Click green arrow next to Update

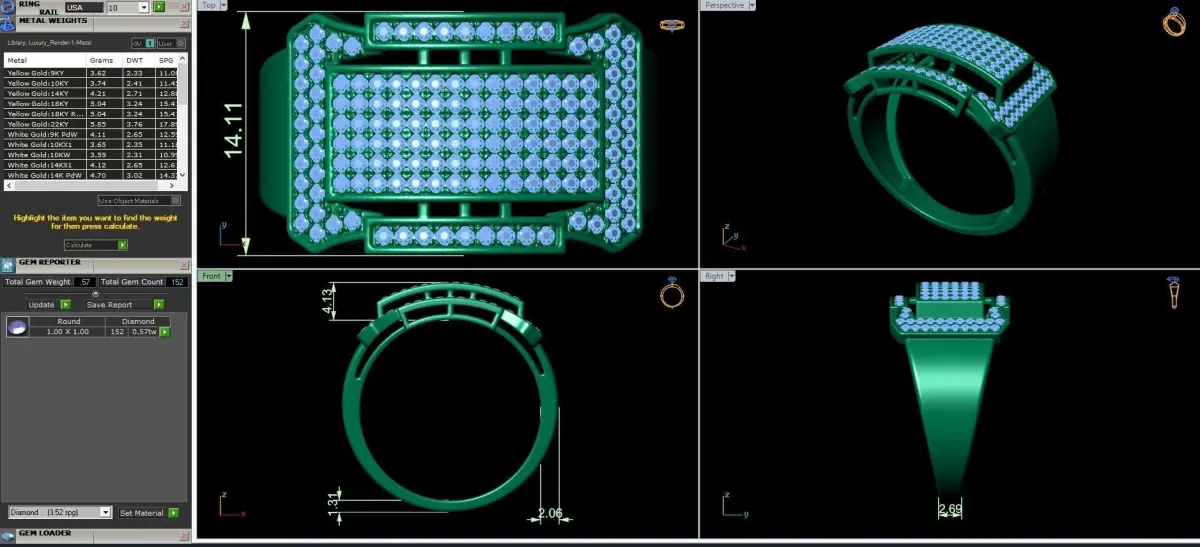pos(65,305)
